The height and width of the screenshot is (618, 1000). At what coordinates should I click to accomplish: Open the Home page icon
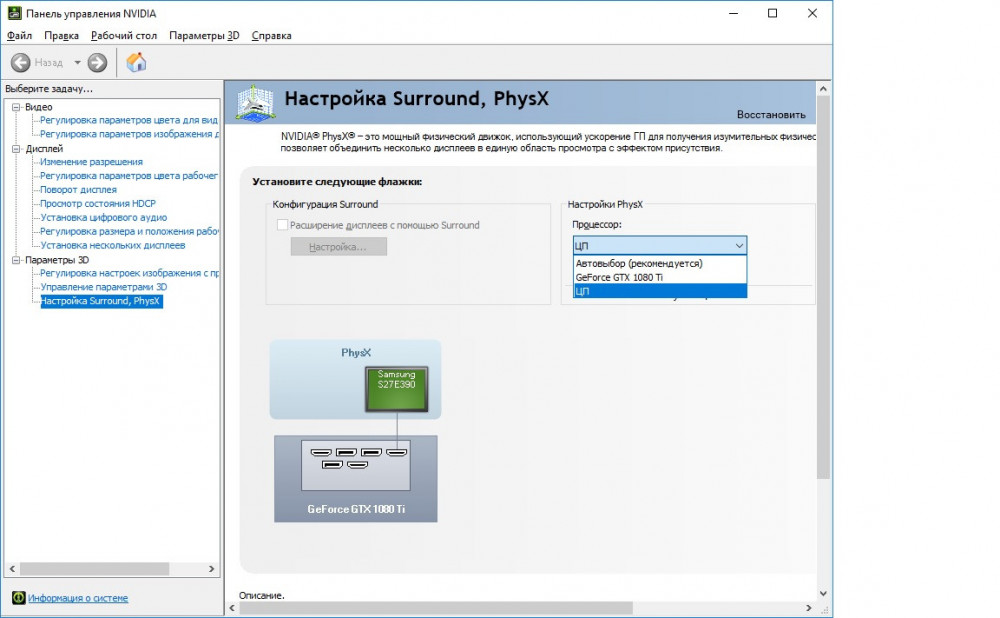click(137, 63)
